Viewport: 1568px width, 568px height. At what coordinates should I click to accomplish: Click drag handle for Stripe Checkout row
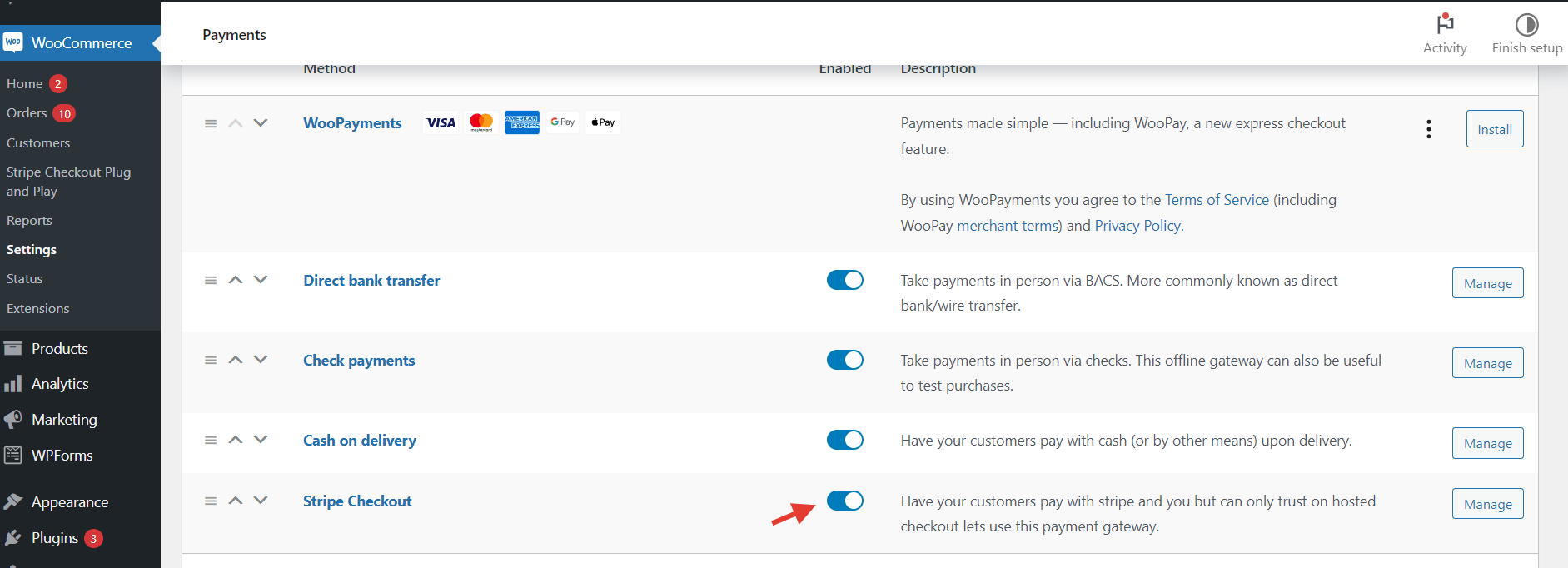[211, 501]
